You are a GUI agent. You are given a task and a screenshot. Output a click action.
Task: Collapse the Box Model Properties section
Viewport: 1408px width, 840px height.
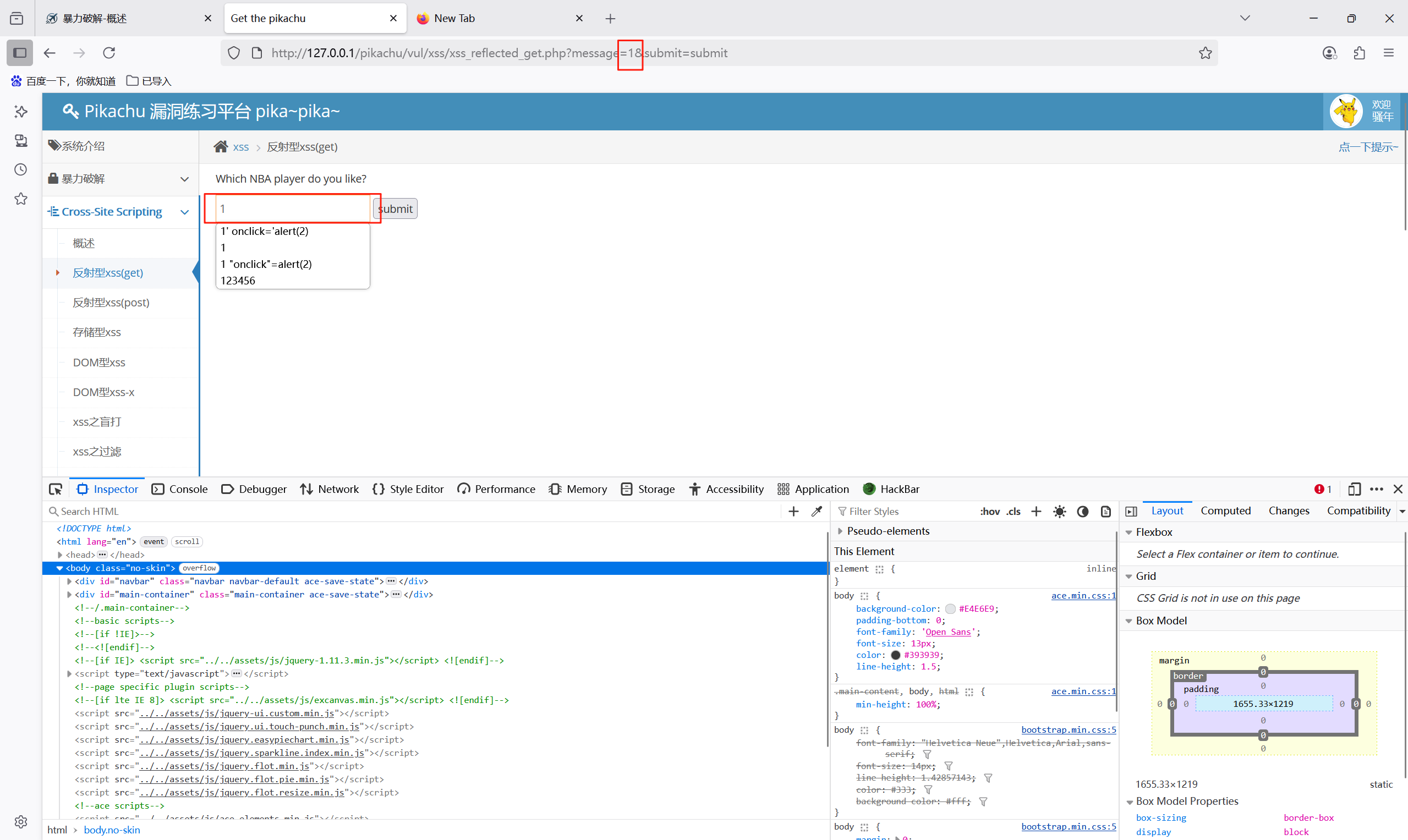[1128, 801]
